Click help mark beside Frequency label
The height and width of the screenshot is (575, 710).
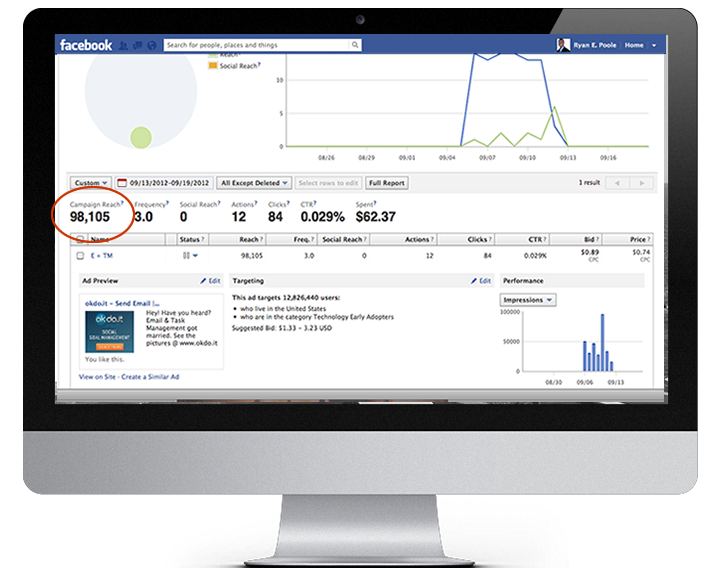tap(168, 203)
